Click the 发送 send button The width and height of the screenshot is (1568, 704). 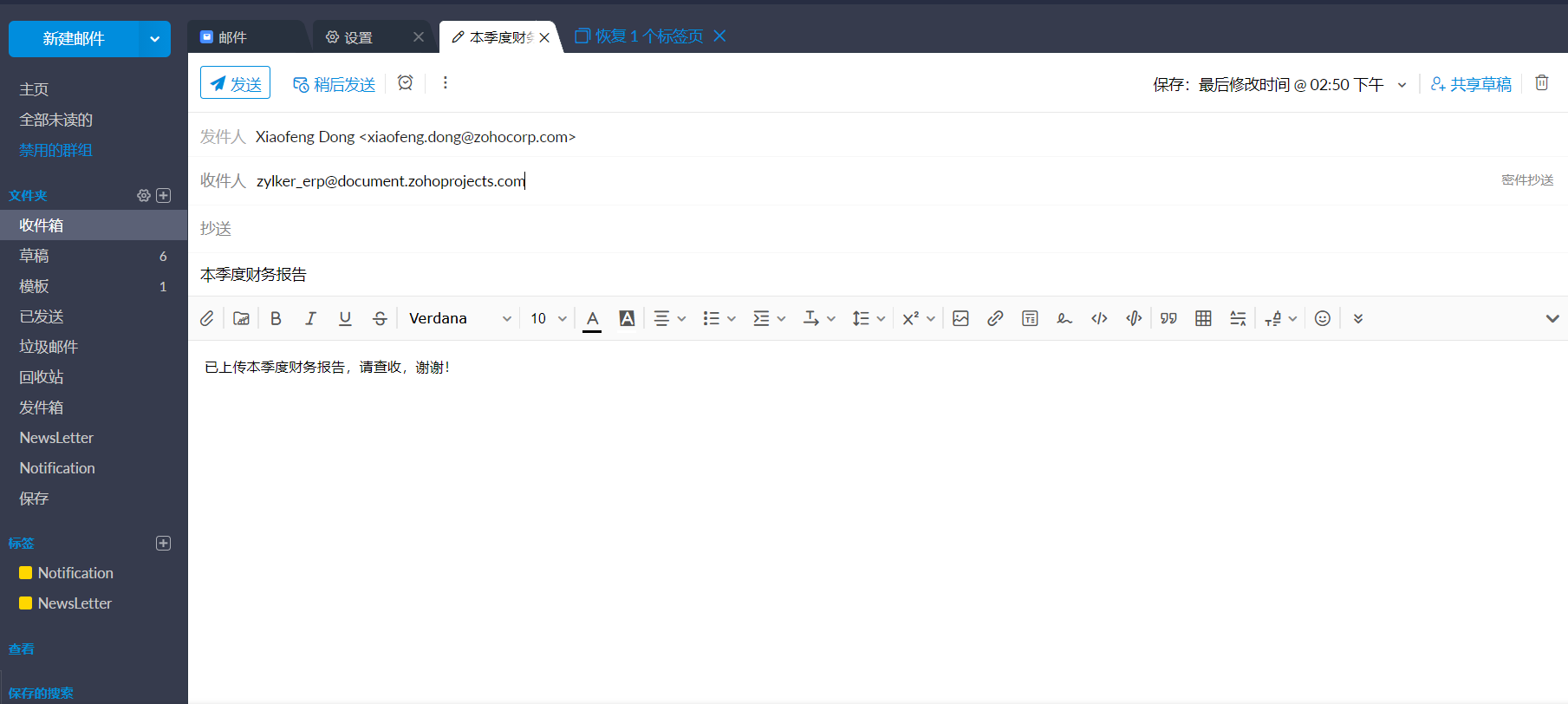(x=236, y=83)
